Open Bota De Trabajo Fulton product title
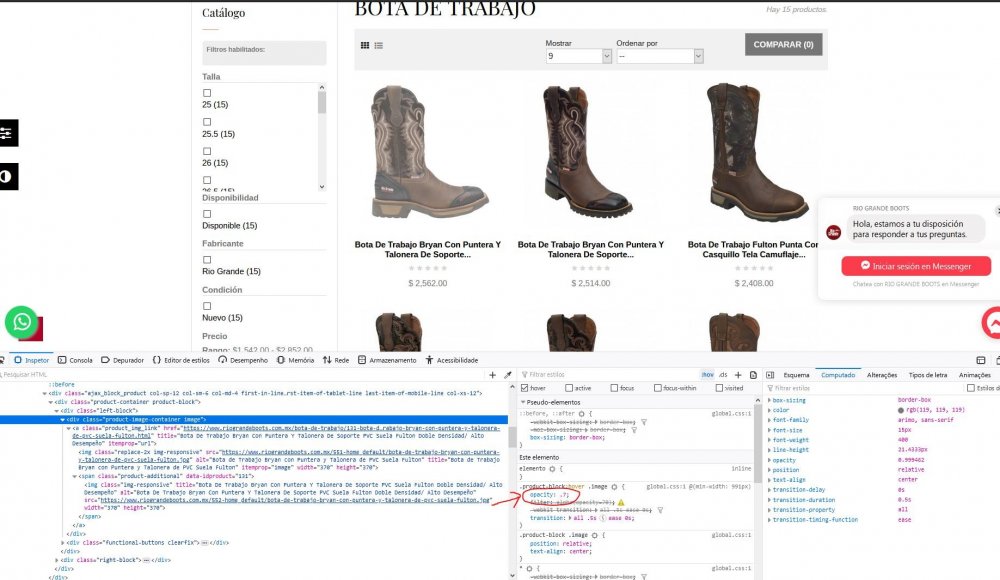Screen dimensions: 1000x580 pos(753,249)
